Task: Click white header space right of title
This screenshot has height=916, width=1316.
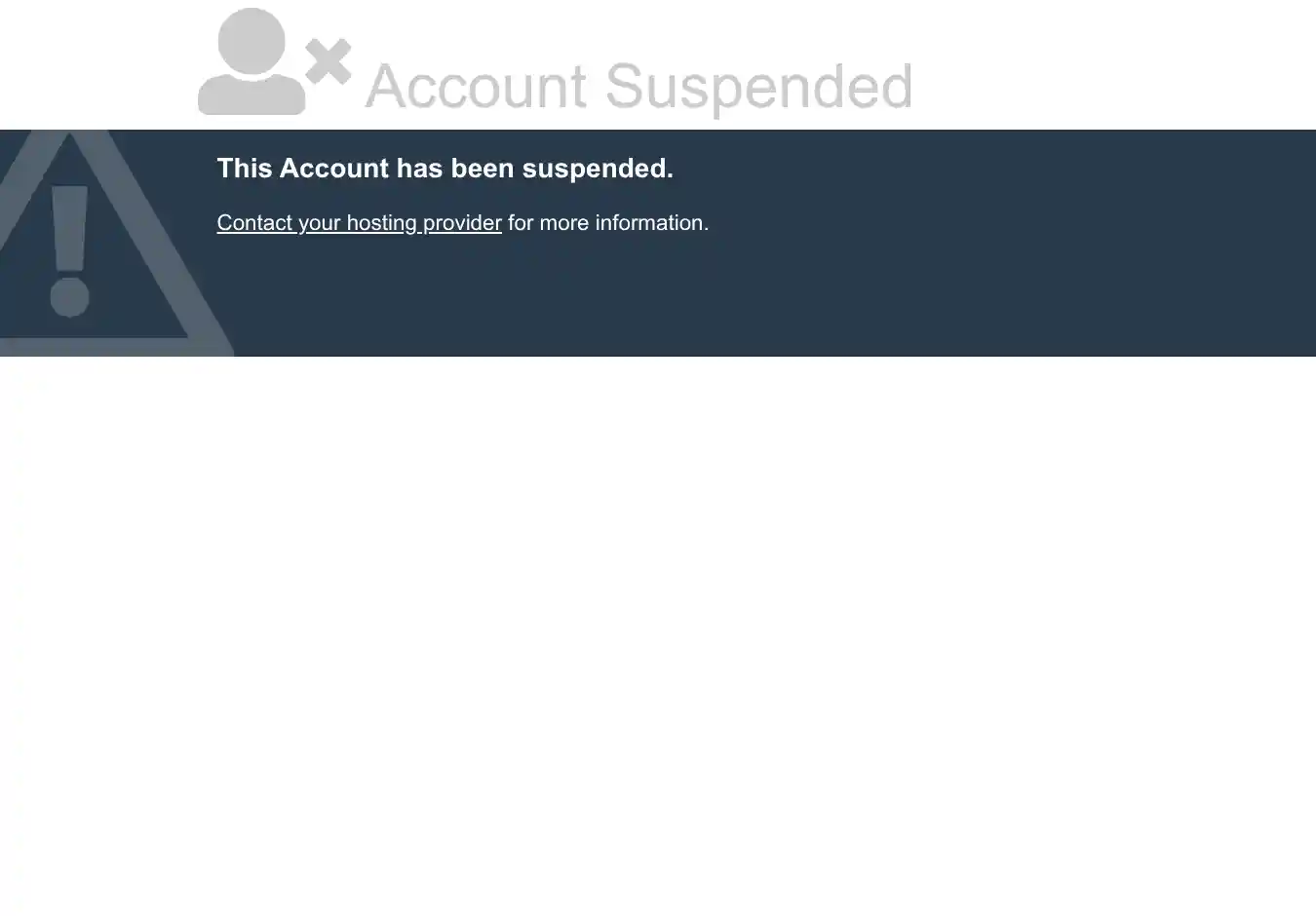Action: (1111, 64)
